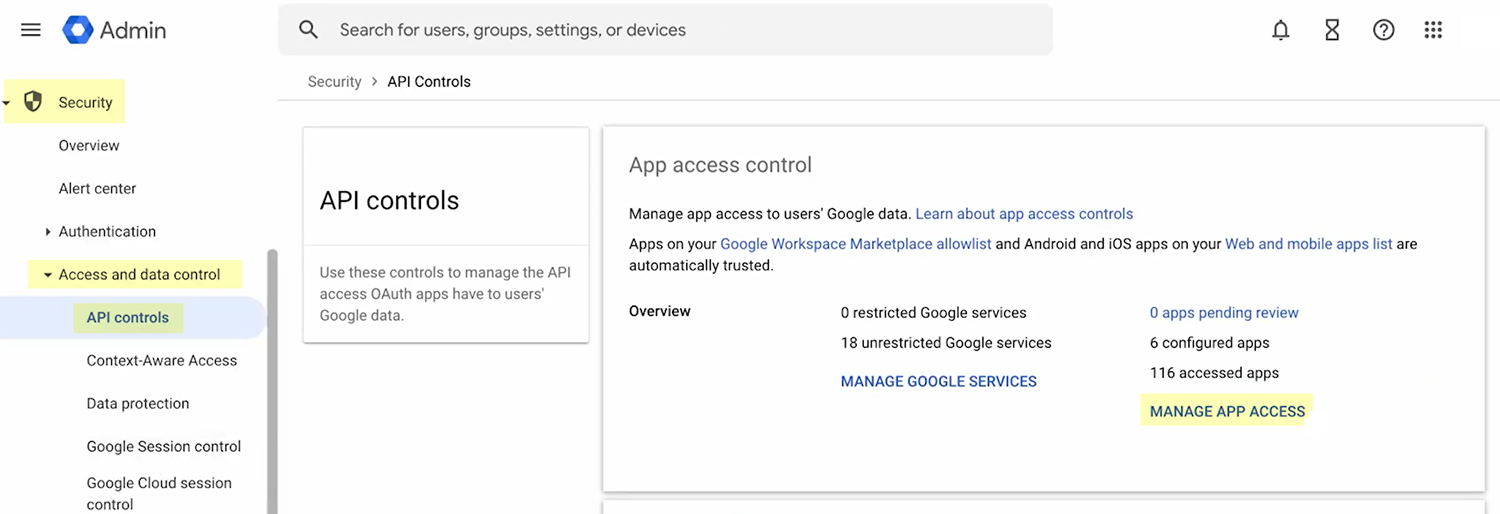Click the Security breadcrumb link
The image size is (1500, 514).
334,82
